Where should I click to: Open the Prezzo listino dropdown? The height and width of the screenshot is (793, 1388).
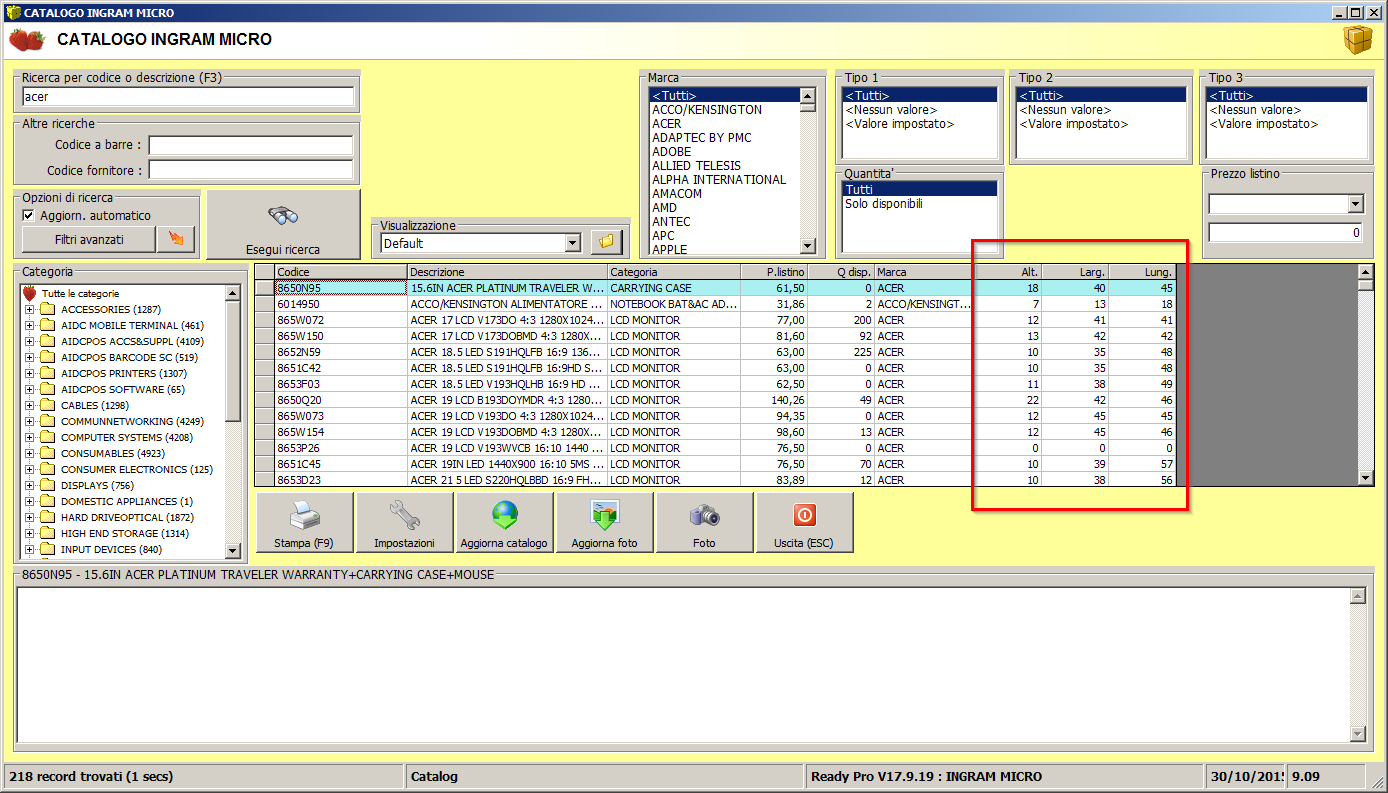pos(1355,204)
